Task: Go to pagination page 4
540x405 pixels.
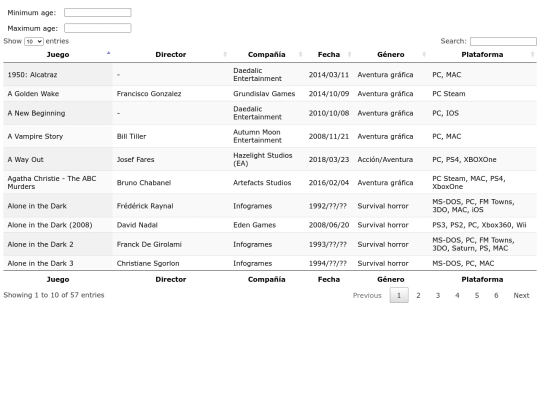Action: (x=457, y=295)
